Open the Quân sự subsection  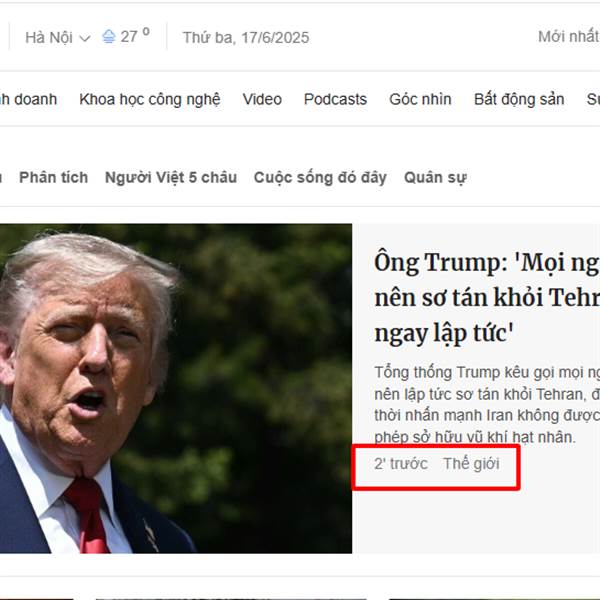[x=435, y=178]
